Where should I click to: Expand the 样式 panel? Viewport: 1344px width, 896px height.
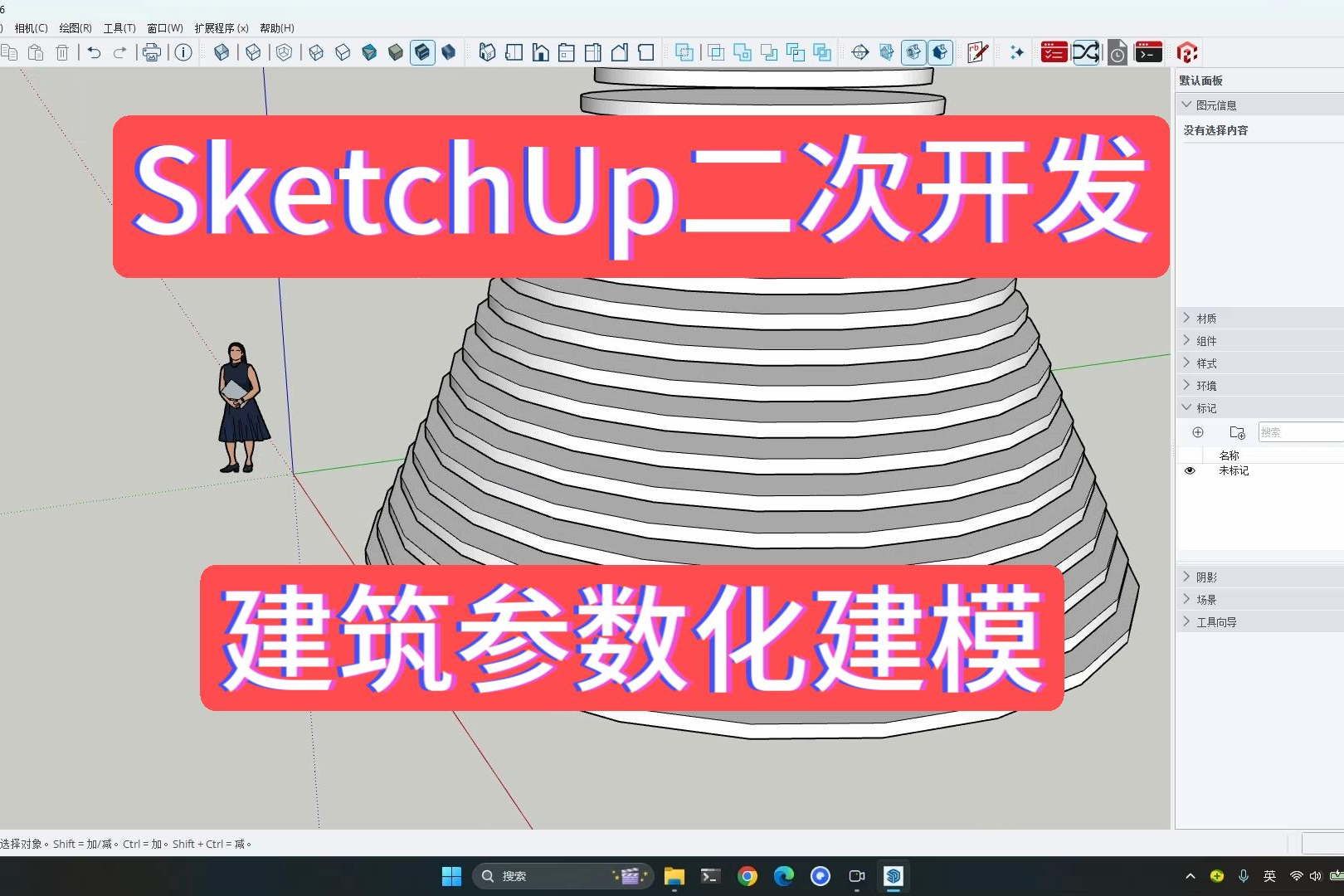[1186, 363]
